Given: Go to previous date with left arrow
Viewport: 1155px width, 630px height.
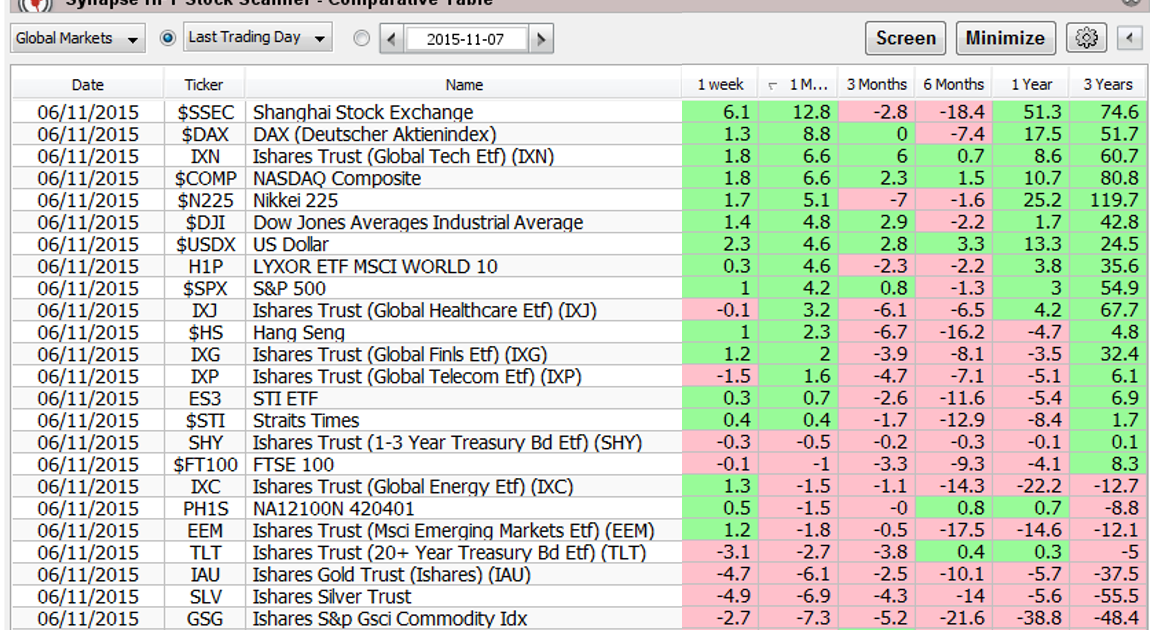Looking at the screenshot, I should pos(392,40).
